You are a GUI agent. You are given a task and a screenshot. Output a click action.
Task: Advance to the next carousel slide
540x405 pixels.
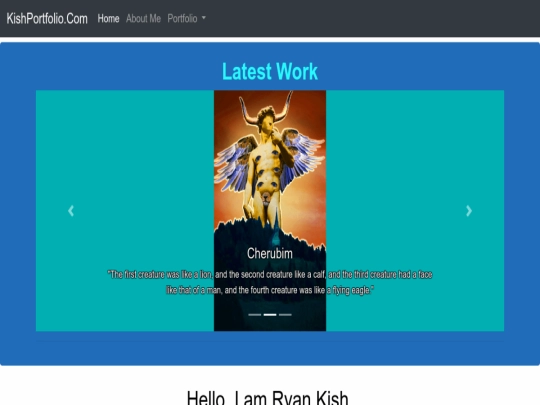point(469,210)
